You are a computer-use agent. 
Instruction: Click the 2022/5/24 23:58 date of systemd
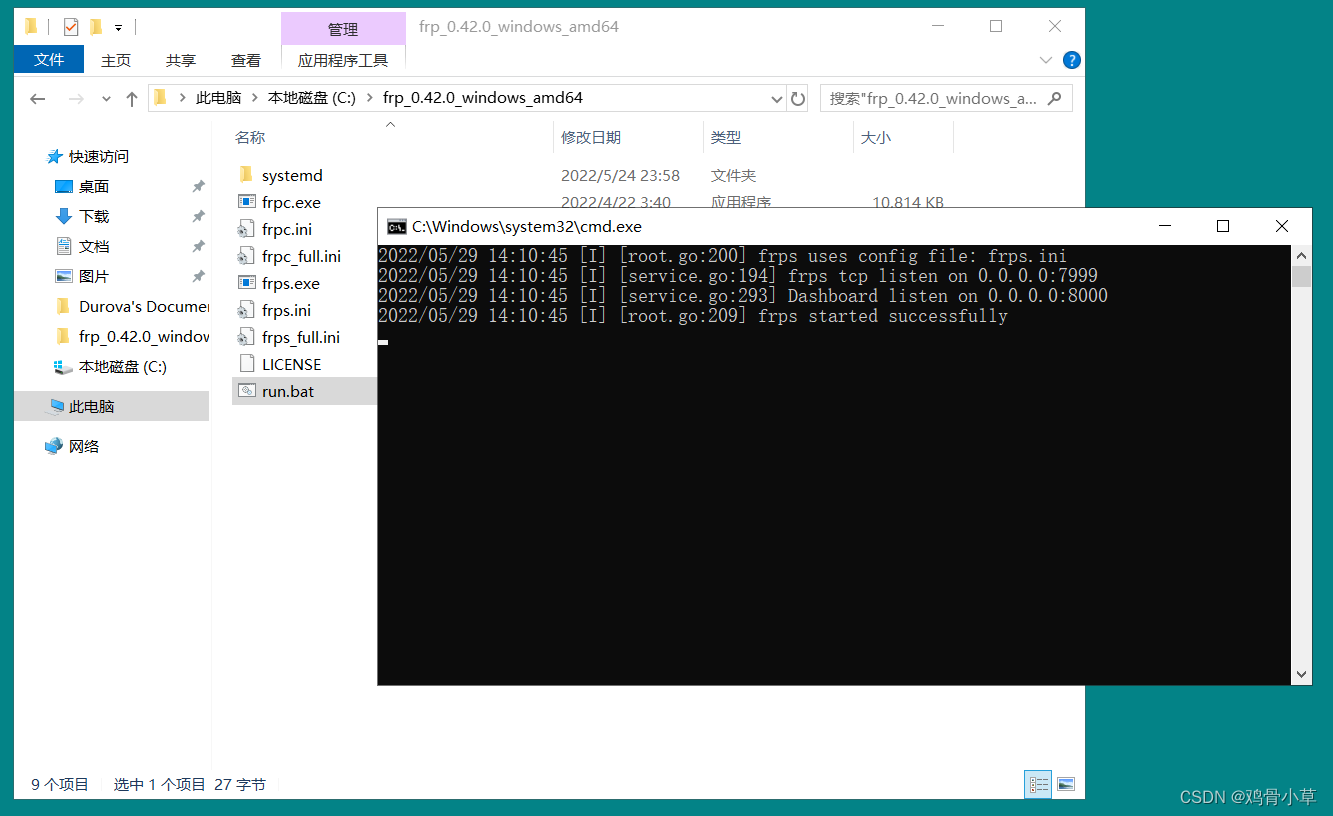pyautogui.click(x=620, y=175)
